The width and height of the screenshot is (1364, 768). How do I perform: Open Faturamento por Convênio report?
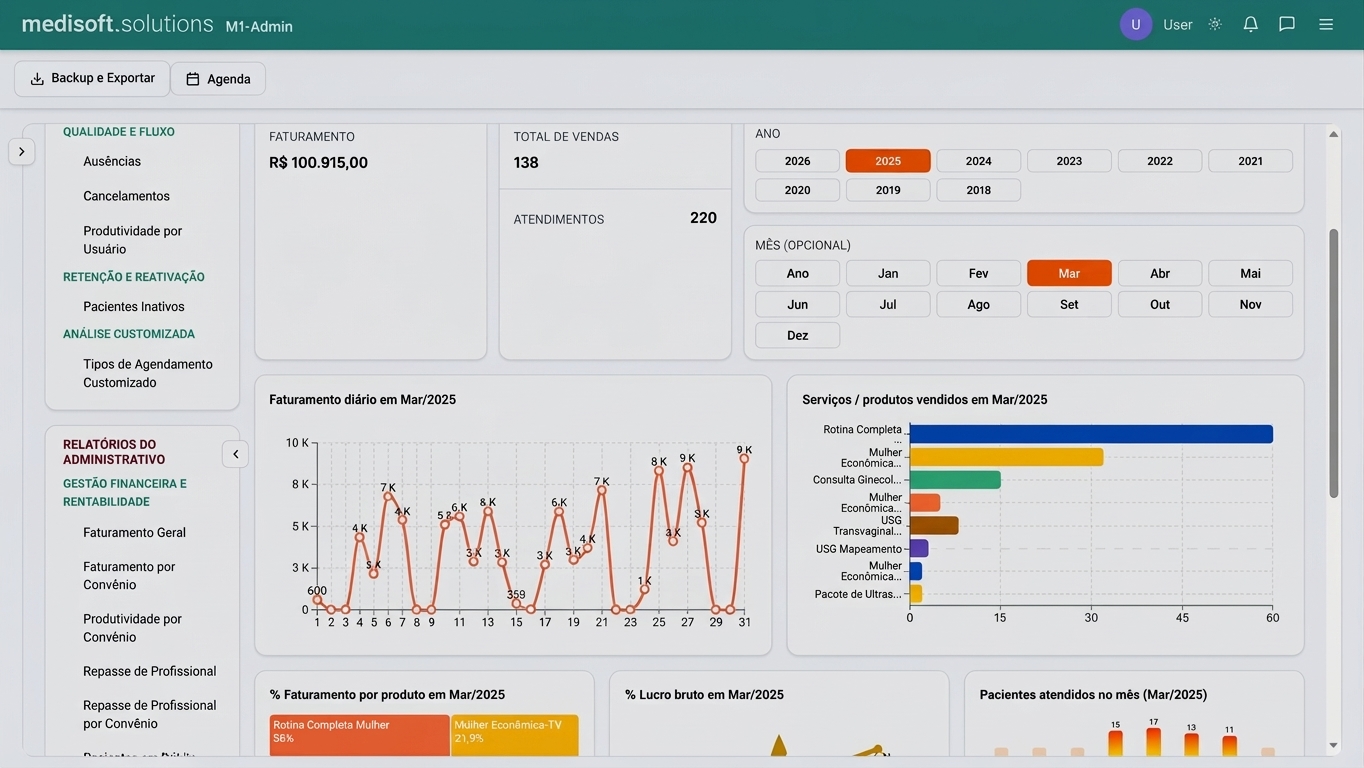pyautogui.click(x=129, y=575)
